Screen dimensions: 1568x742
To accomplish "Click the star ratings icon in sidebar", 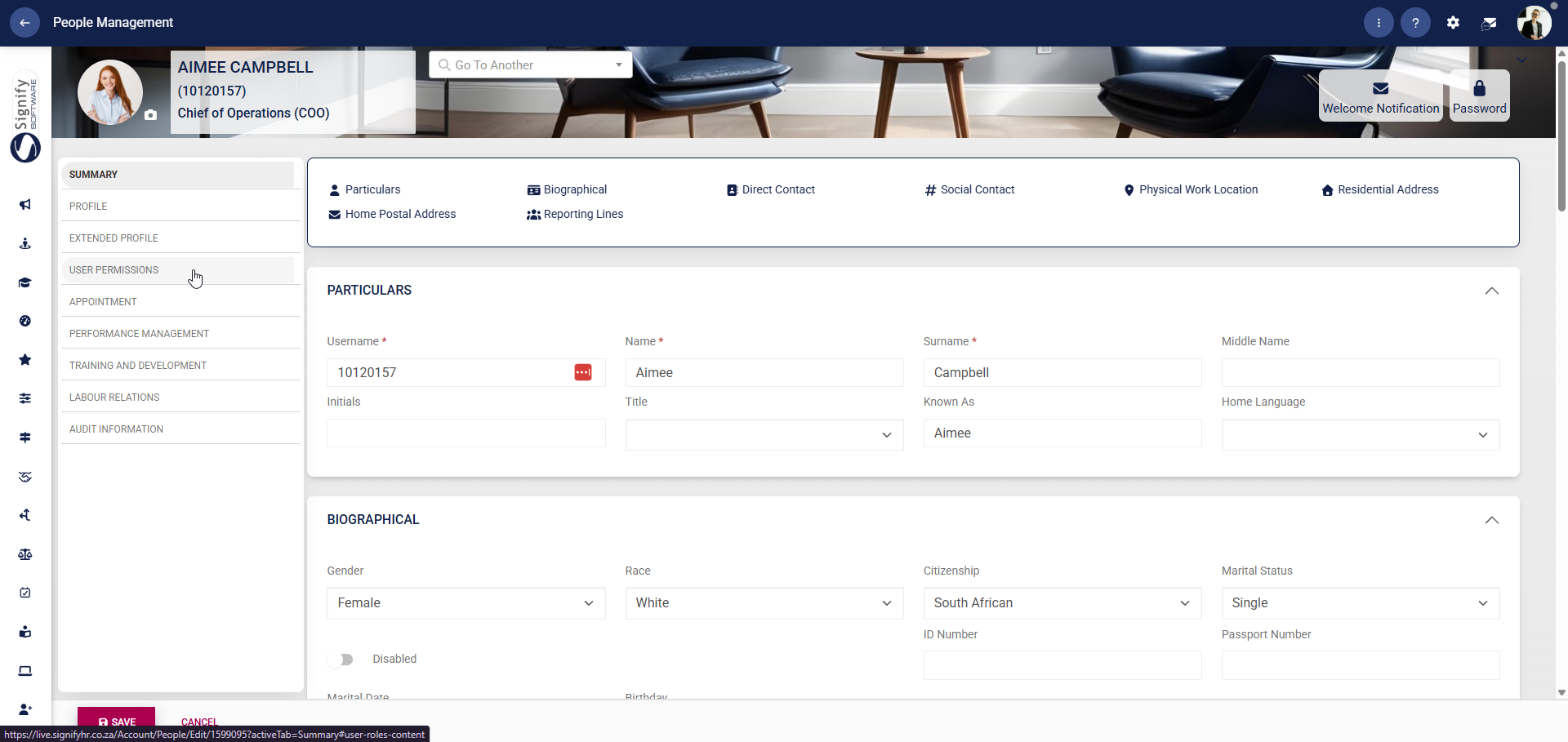I will (24, 359).
